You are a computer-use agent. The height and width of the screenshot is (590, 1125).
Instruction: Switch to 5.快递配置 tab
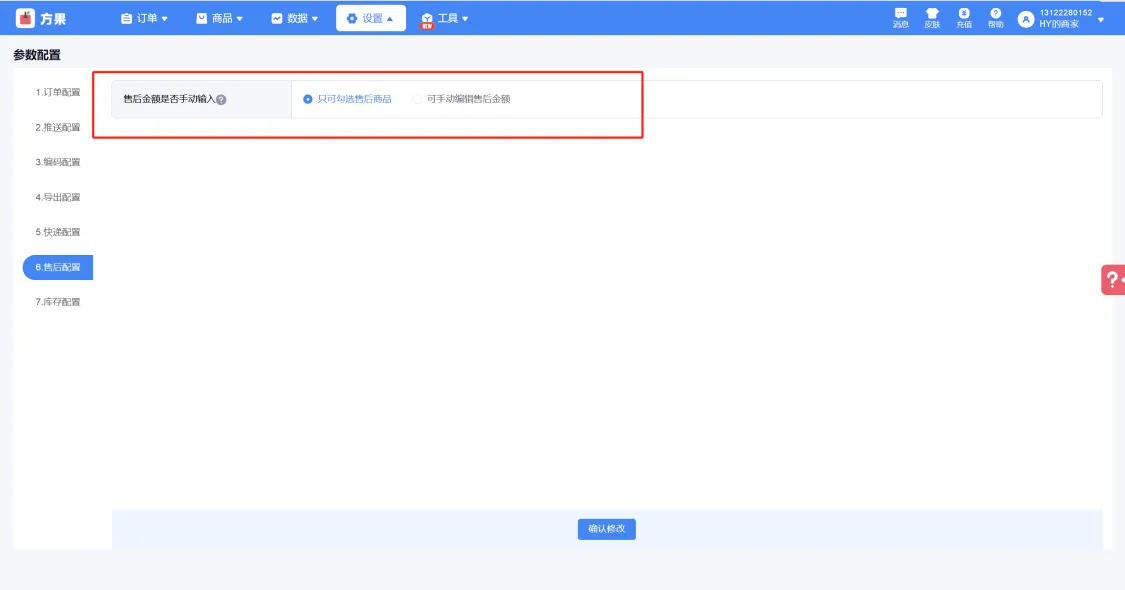tap(58, 233)
